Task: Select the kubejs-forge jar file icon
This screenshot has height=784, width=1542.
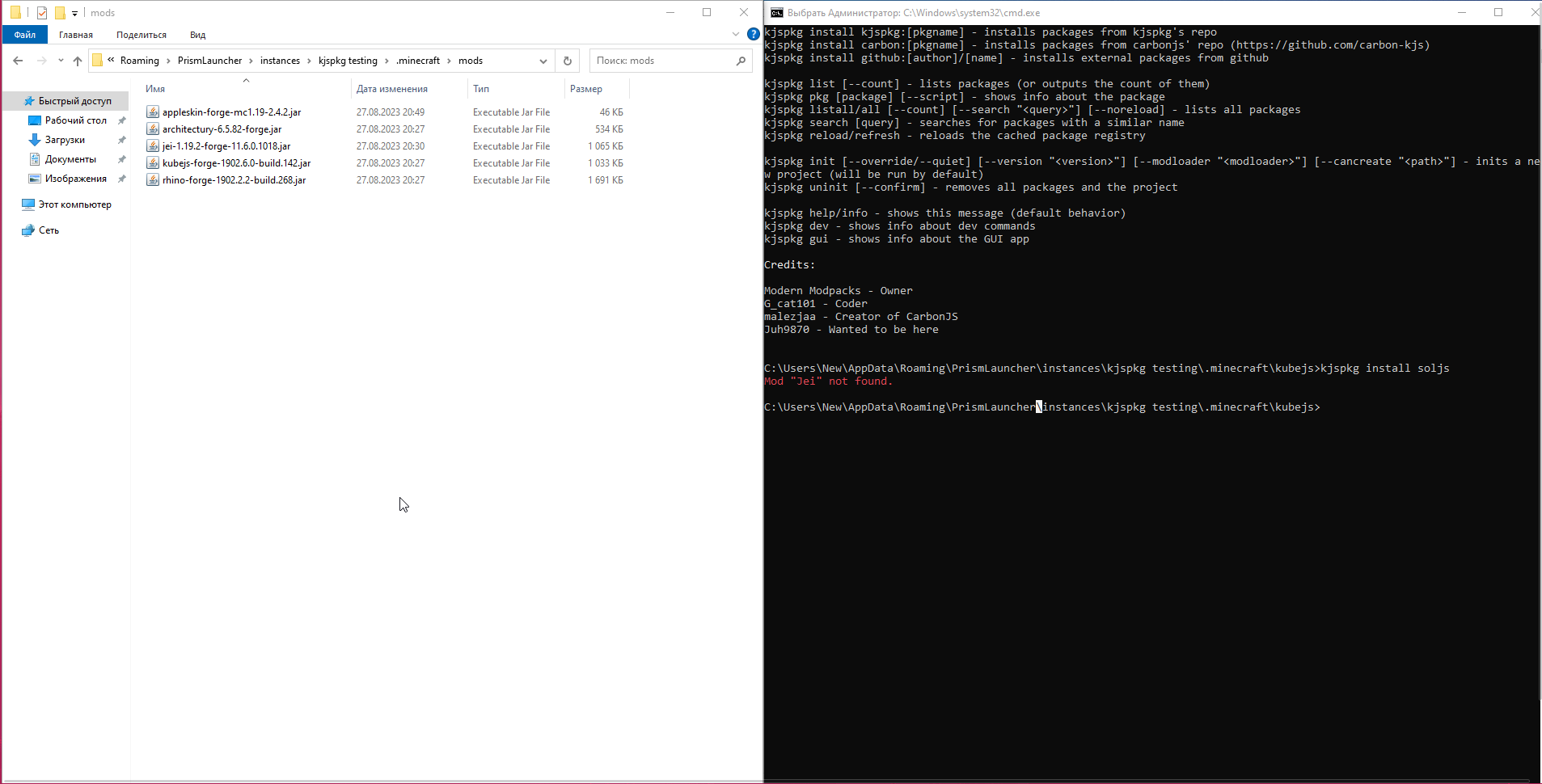Action: pos(154,162)
